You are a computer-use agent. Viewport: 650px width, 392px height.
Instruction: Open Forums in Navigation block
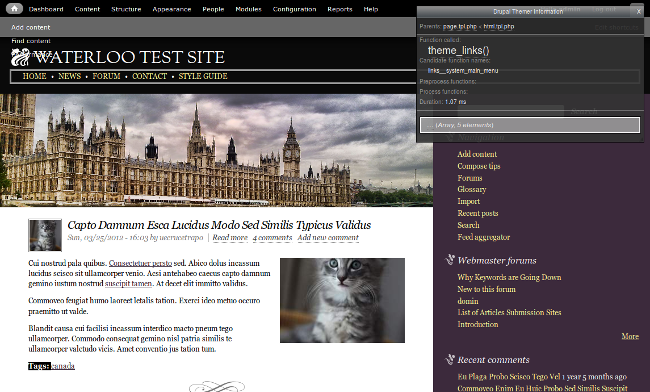(470, 178)
